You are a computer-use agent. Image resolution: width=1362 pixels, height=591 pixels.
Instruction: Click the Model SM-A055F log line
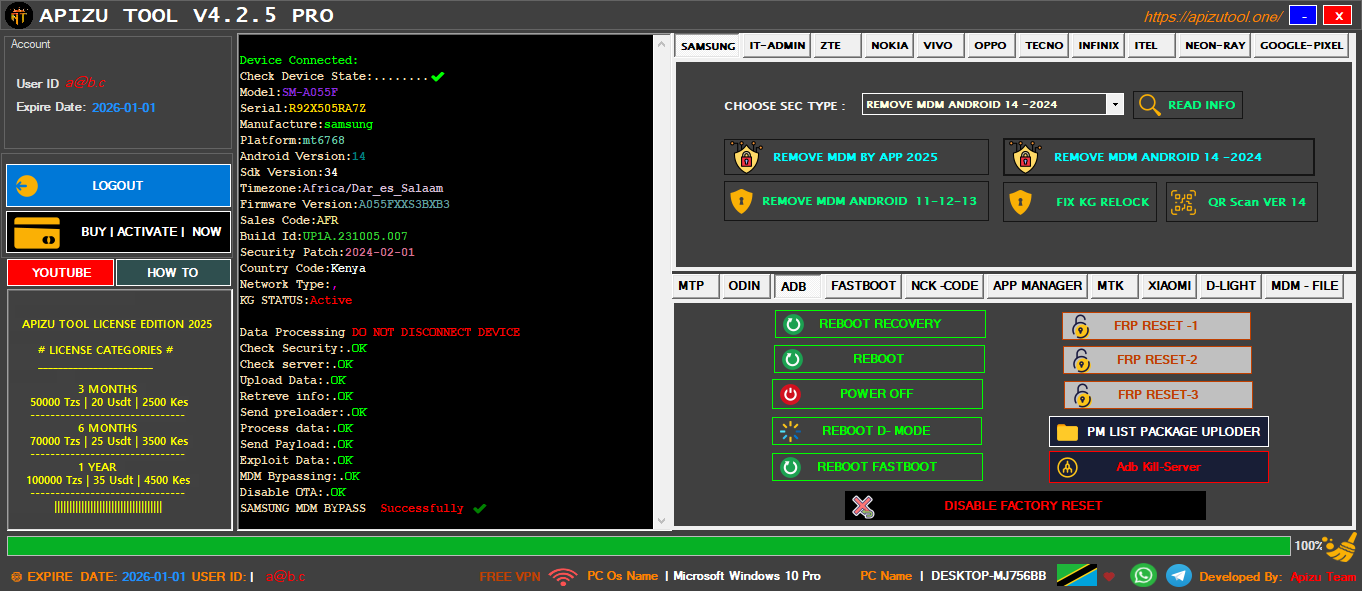289,92
